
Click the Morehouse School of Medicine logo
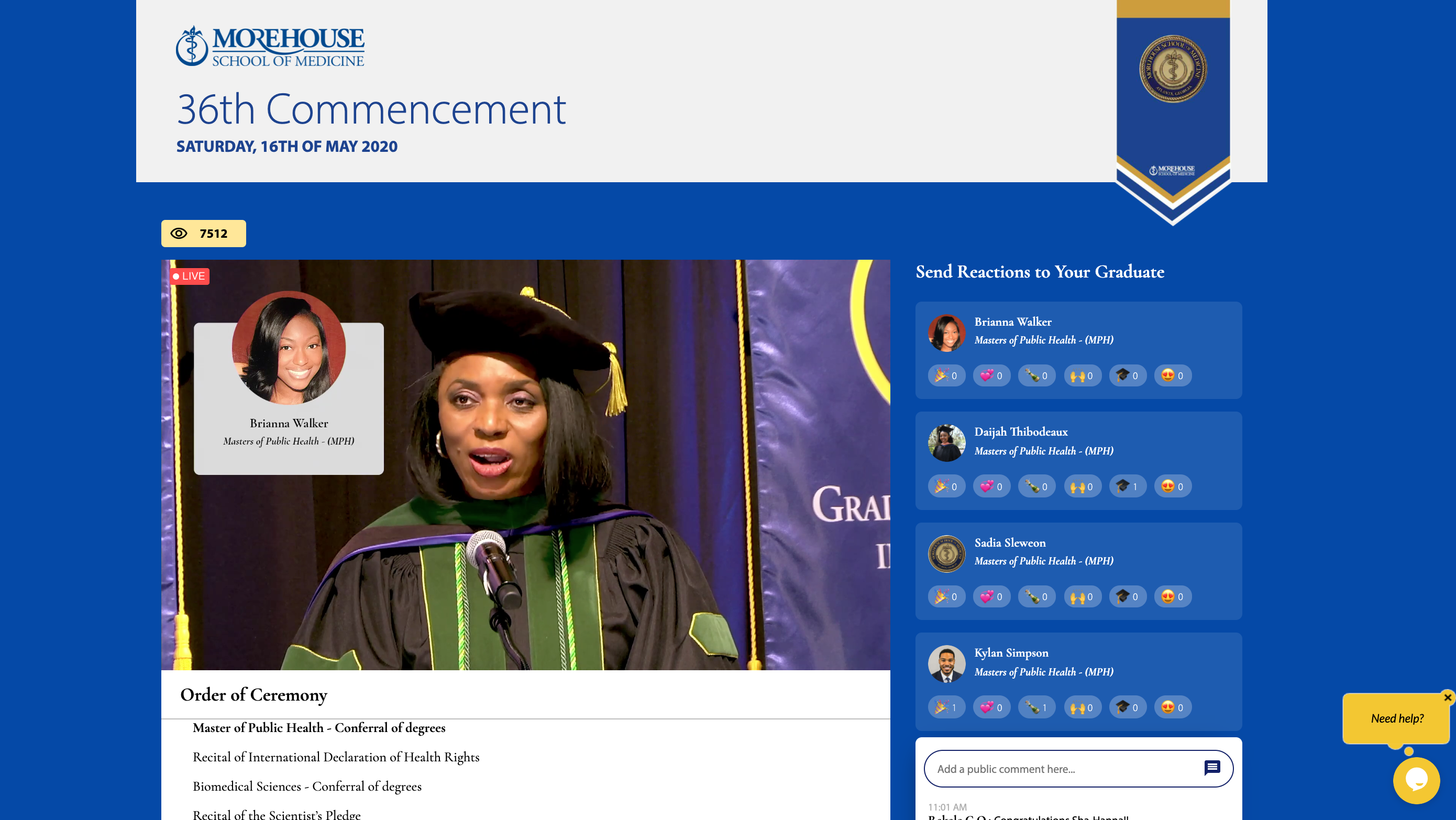point(270,46)
